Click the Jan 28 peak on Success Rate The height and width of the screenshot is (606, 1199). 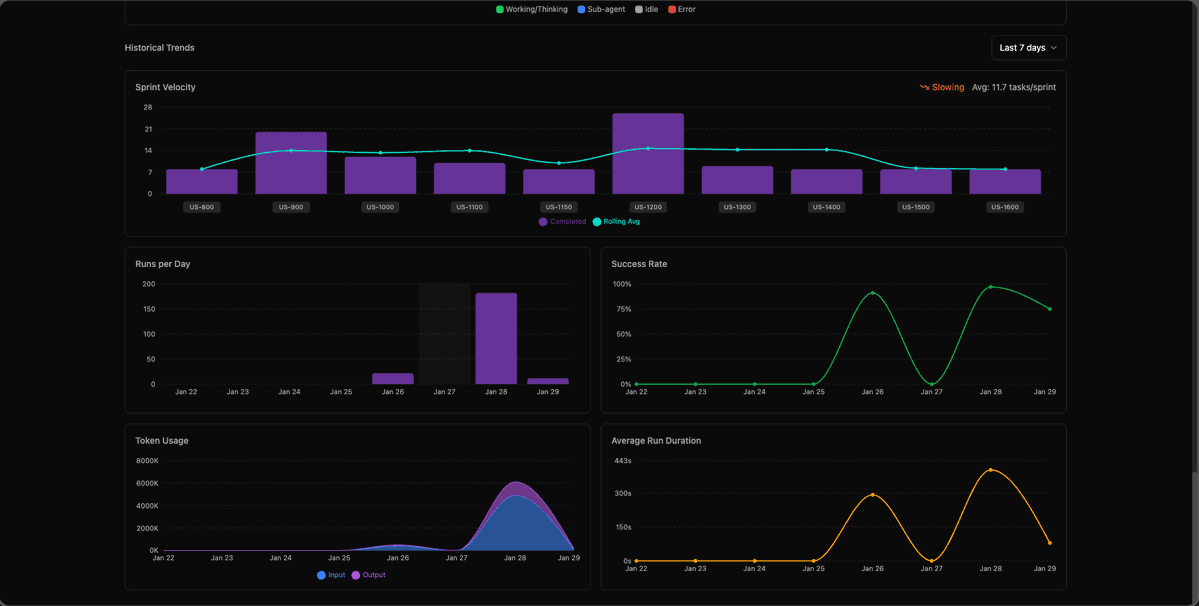click(992, 286)
